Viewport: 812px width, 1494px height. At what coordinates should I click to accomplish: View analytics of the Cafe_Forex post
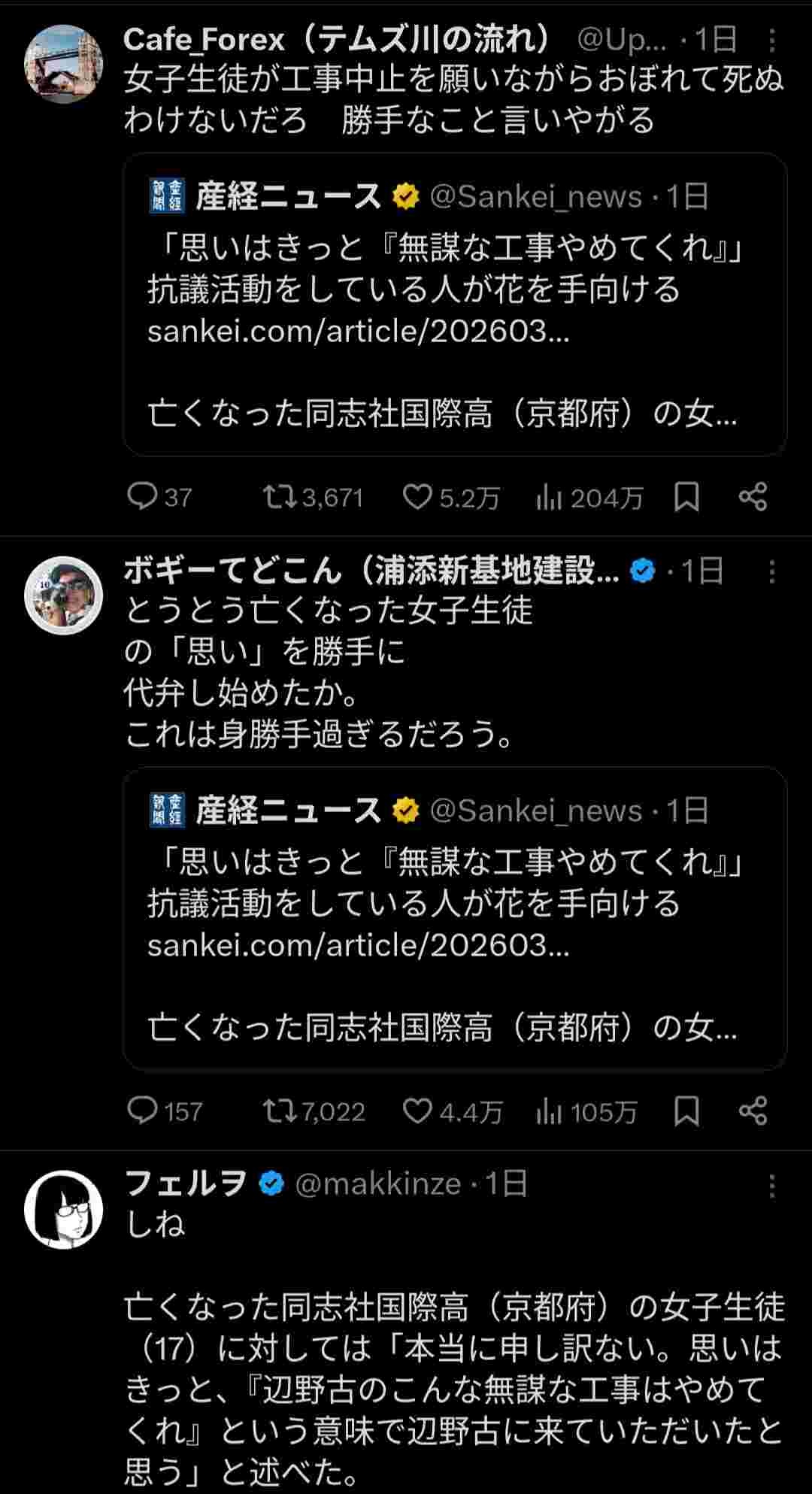point(550,498)
